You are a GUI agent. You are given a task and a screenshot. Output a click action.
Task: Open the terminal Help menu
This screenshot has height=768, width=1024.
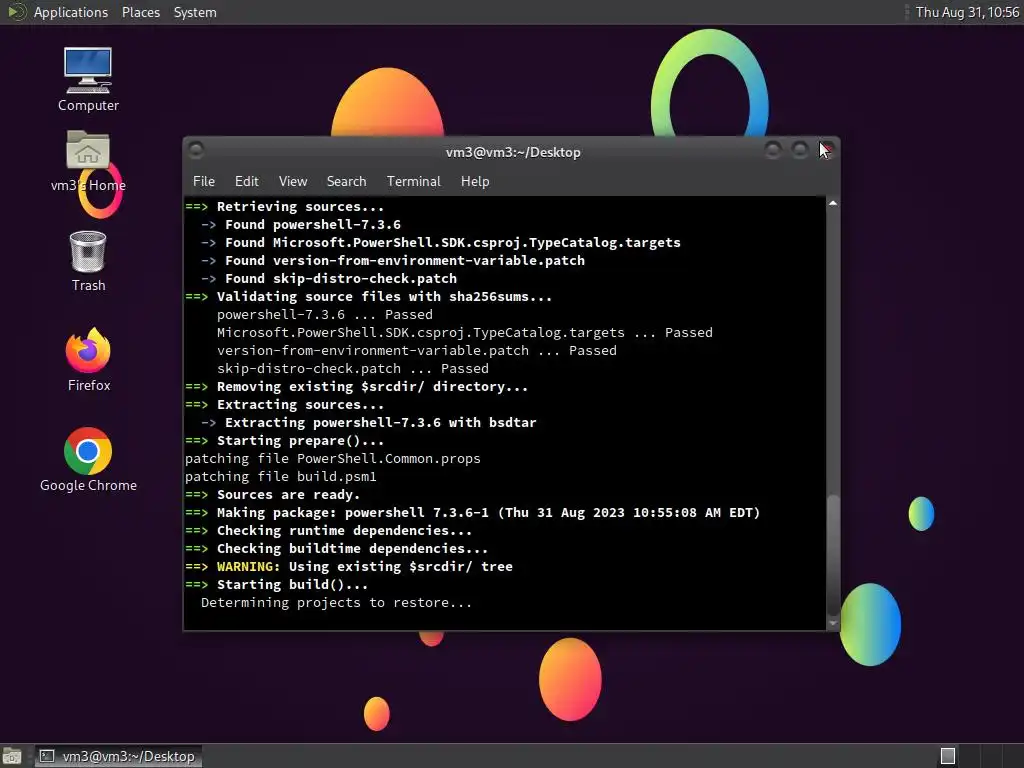tap(475, 182)
